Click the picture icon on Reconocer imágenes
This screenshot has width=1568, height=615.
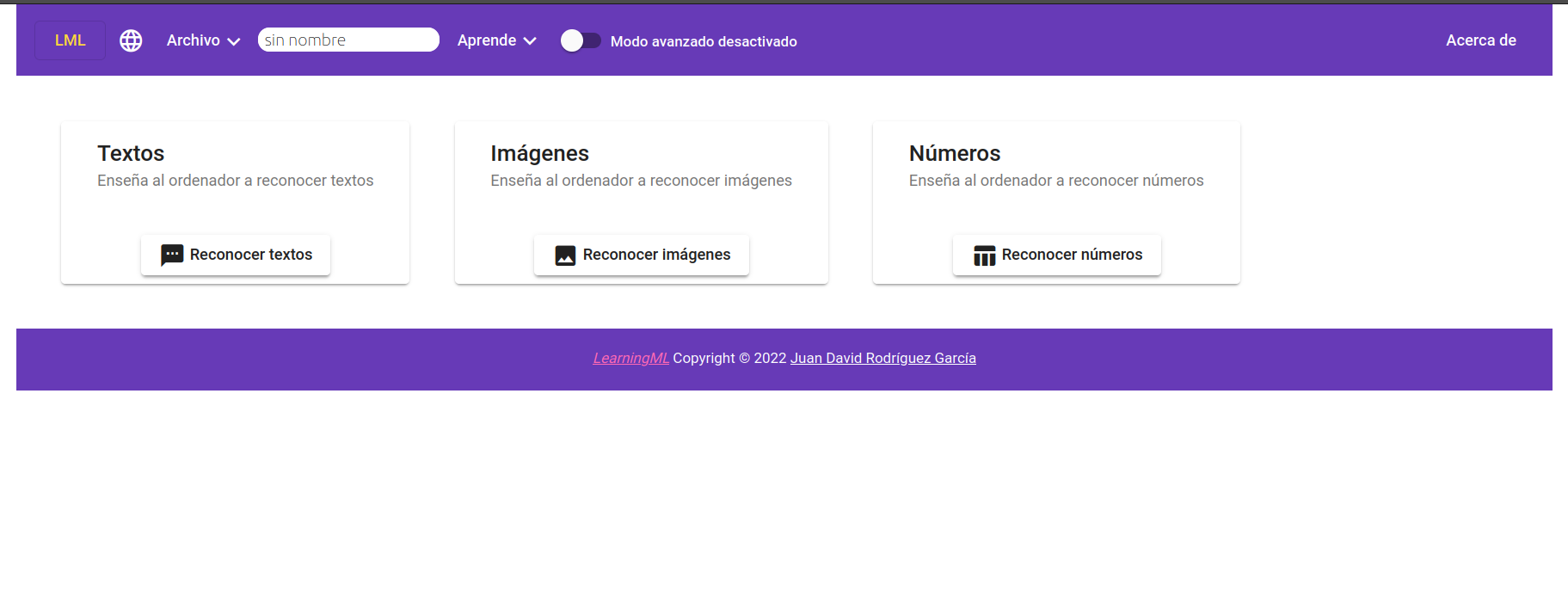click(x=565, y=255)
